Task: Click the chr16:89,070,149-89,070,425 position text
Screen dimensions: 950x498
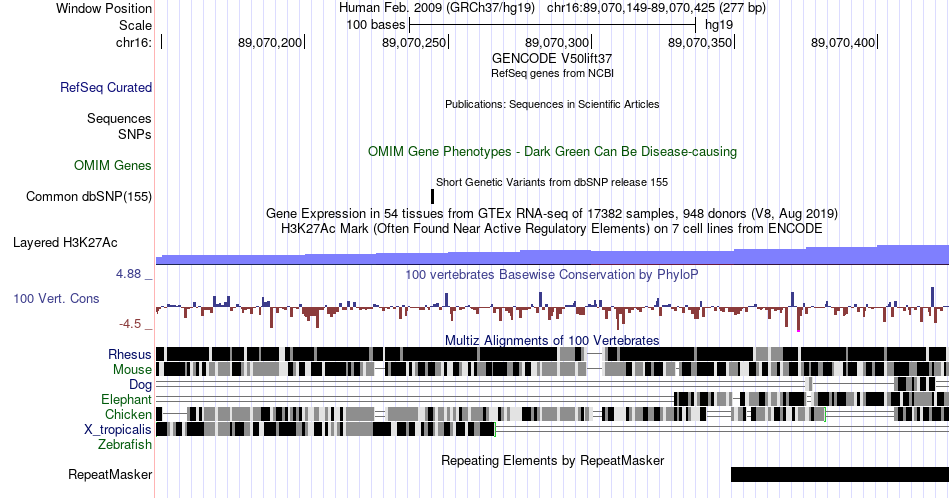Action: [656, 8]
